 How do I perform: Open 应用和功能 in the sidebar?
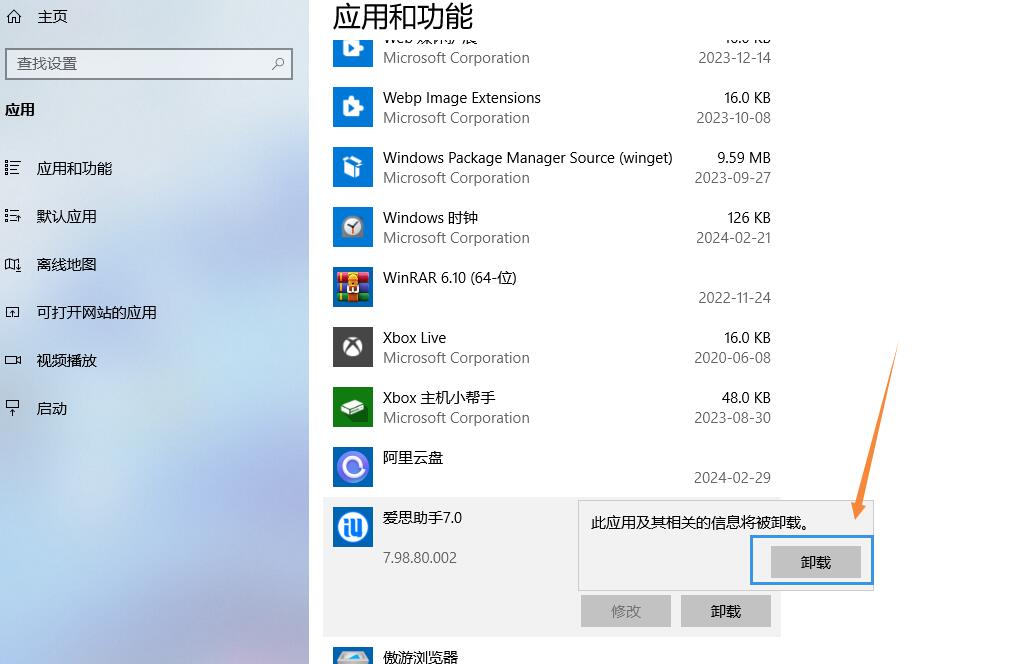pyautogui.click(x=74, y=169)
